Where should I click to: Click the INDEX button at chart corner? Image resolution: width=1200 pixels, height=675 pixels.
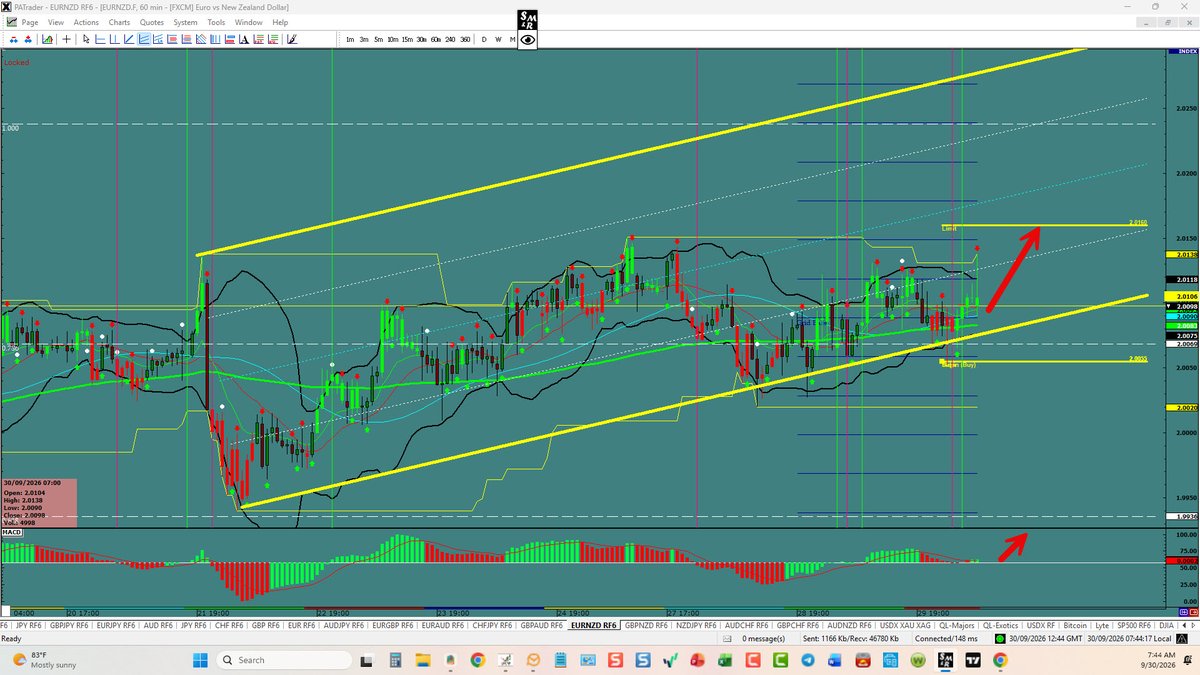[1181, 49]
